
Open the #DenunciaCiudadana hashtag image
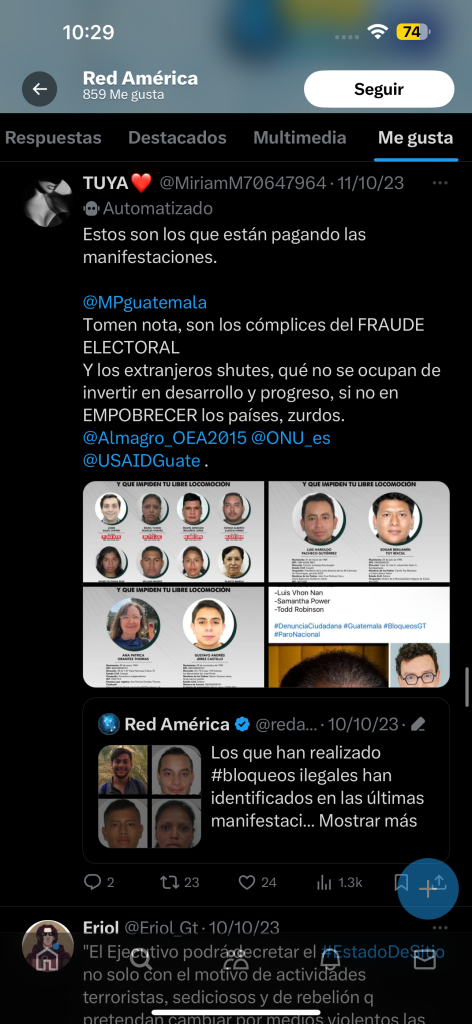coord(359,616)
